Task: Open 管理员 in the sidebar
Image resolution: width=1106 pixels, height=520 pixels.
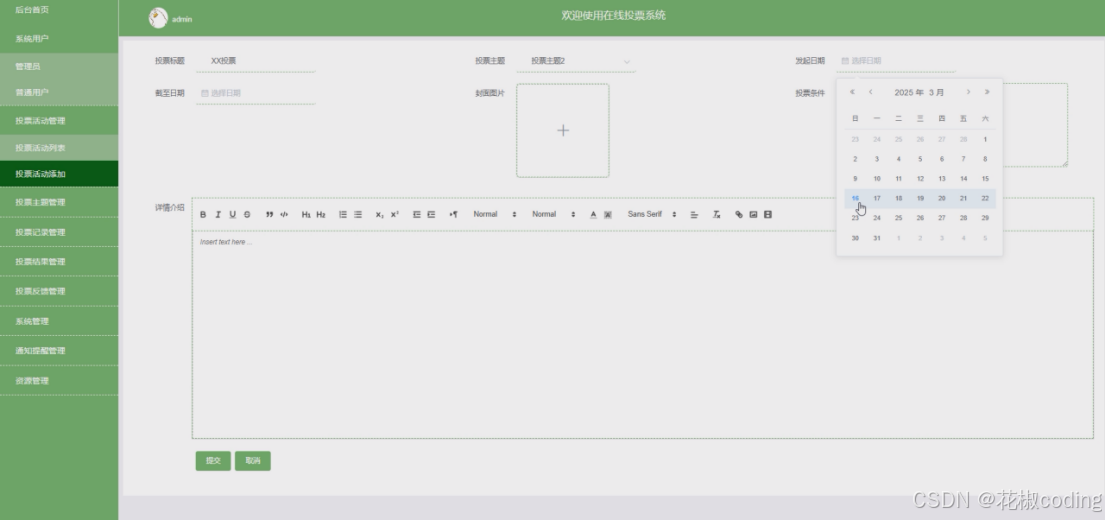Action: pyautogui.click(x=59, y=66)
